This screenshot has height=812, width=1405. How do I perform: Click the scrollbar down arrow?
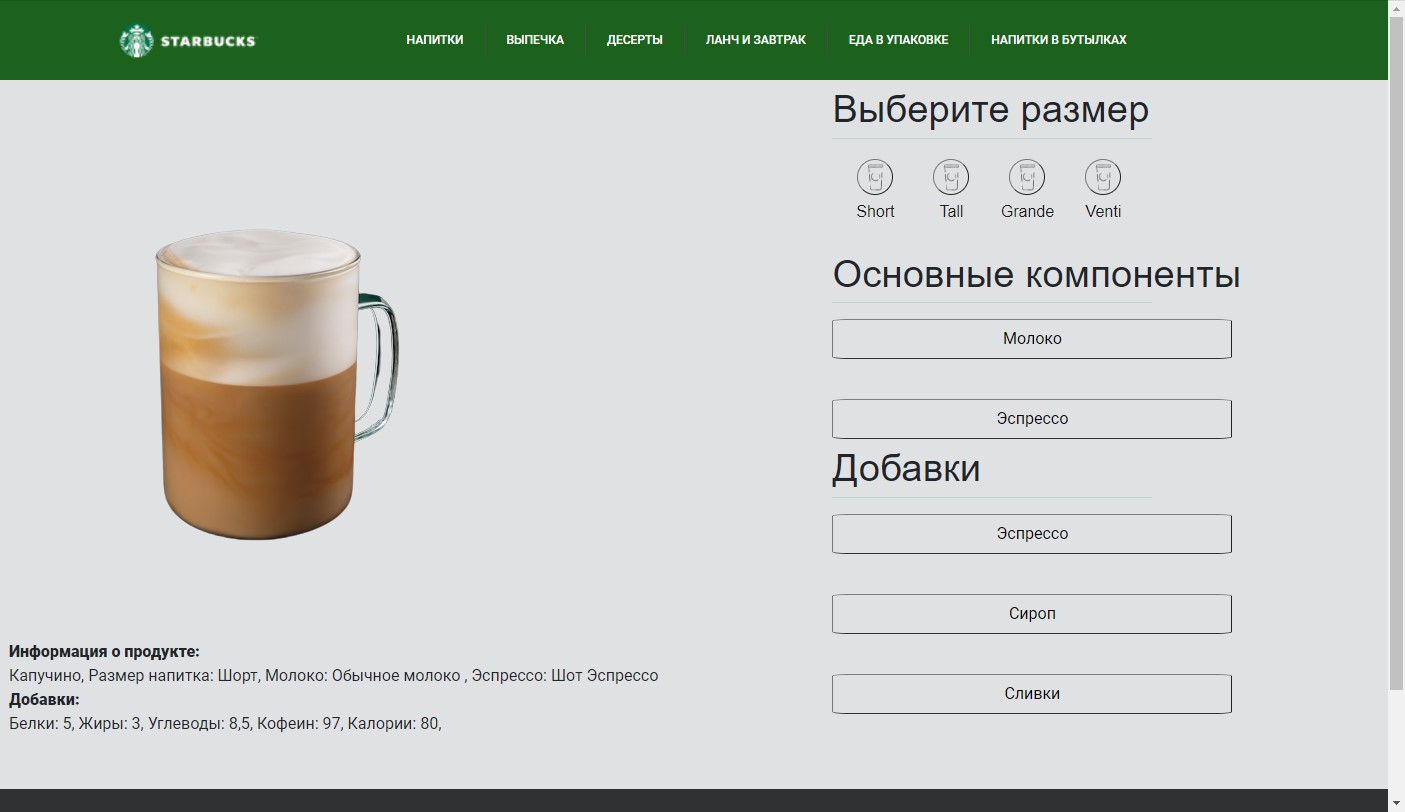pos(1397,803)
